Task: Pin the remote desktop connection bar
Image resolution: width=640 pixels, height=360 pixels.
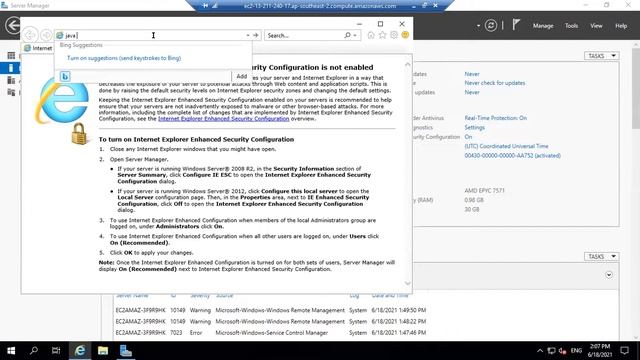Action: 205,6
